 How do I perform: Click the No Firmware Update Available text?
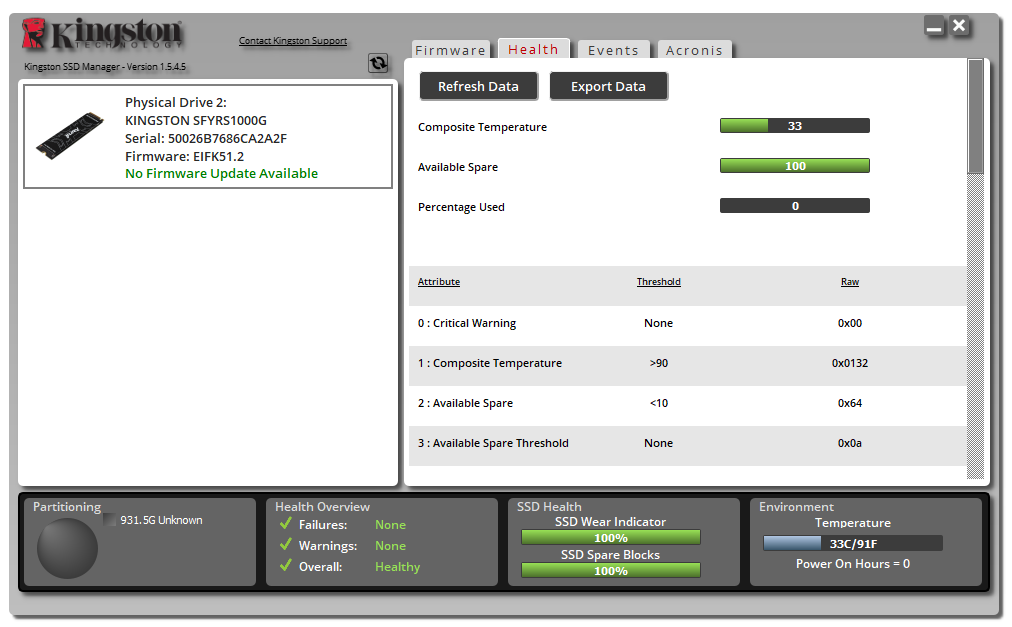click(221, 173)
